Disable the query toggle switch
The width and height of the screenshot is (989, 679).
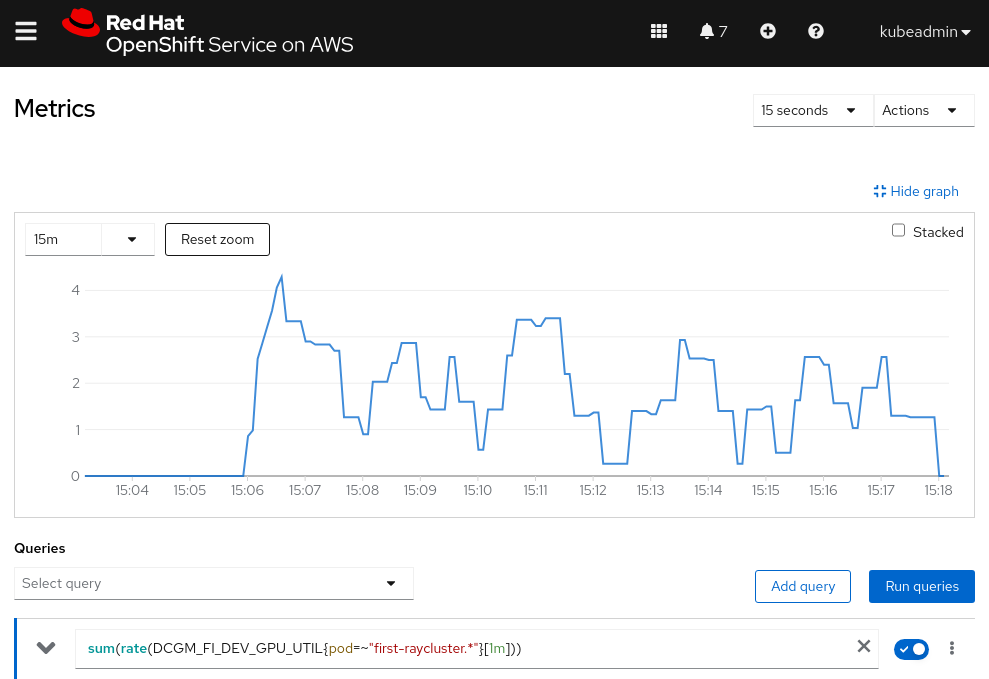[x=911, y=649]
